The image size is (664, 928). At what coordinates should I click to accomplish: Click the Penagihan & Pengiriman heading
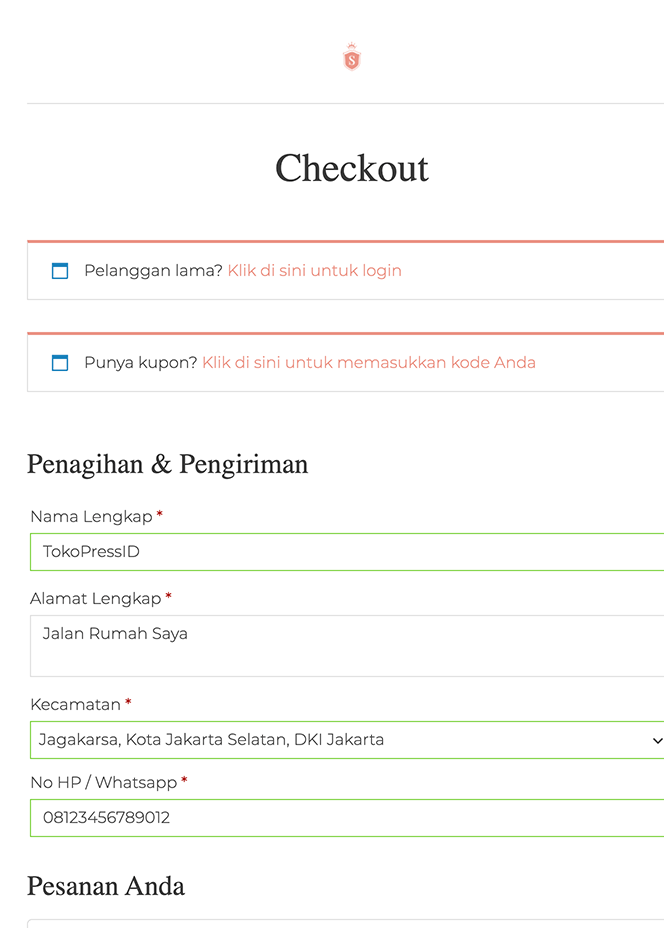(167, 464)
